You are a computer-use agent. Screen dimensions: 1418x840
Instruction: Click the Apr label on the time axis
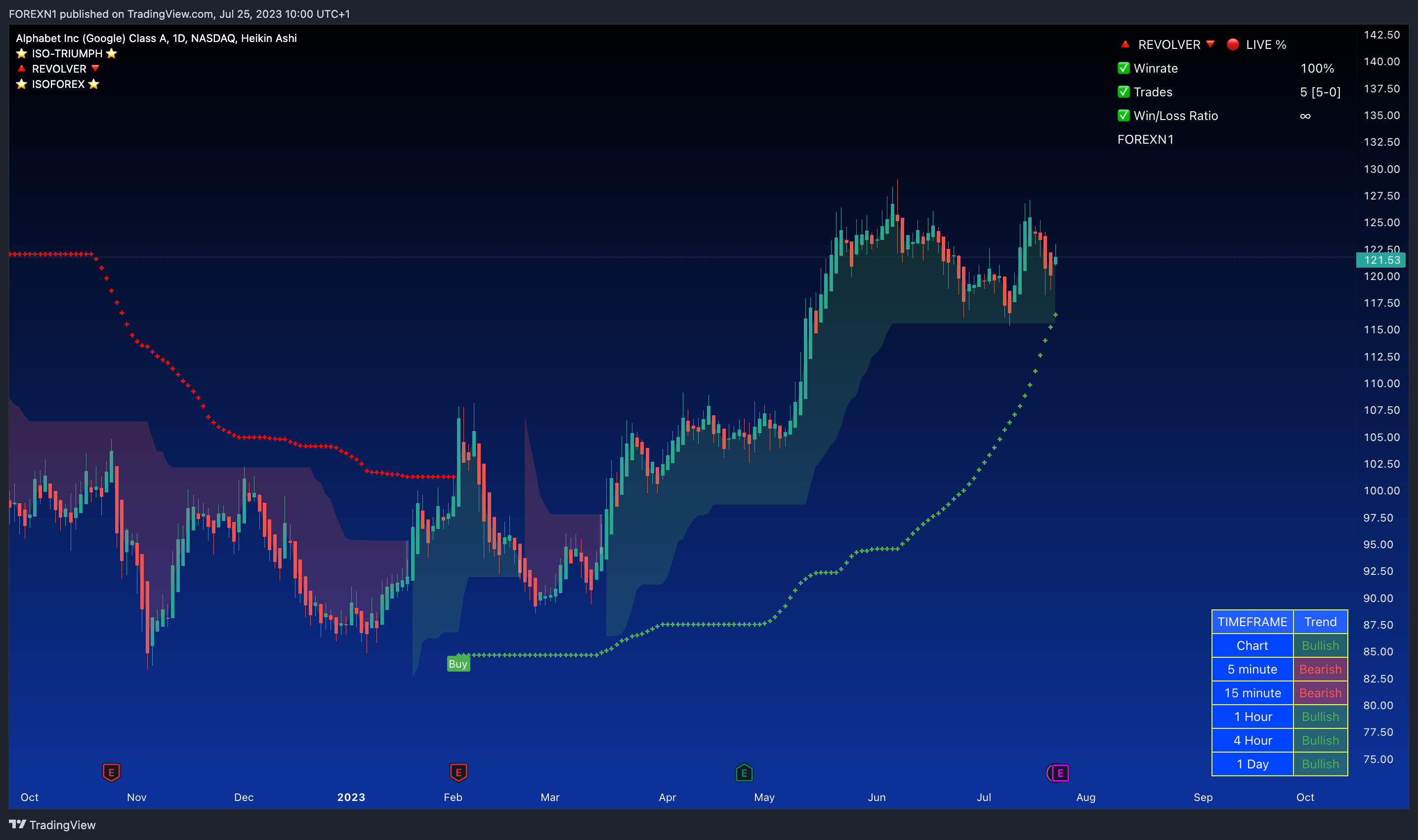coord(667,797)
